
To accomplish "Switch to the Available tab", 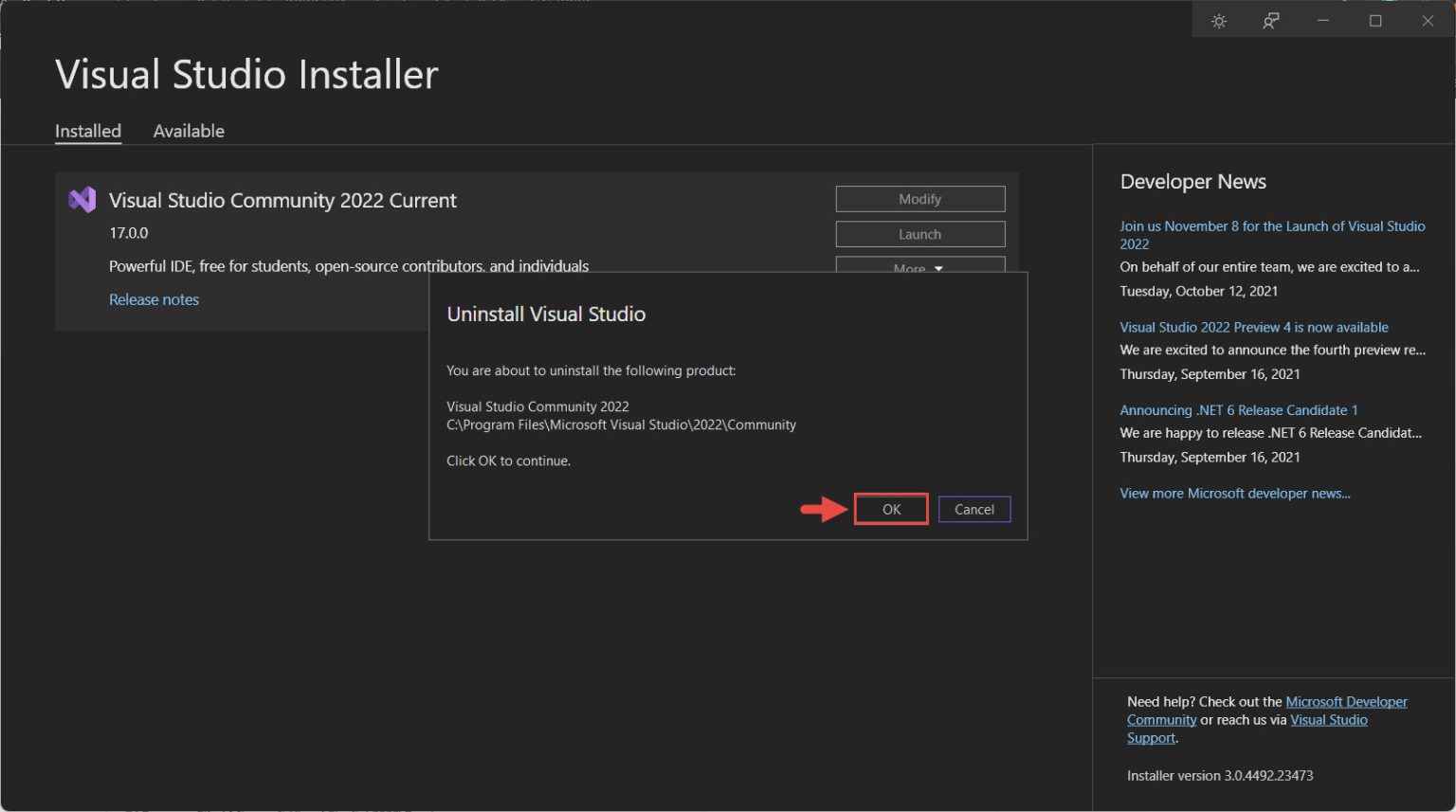I will (x=189, y=131).
